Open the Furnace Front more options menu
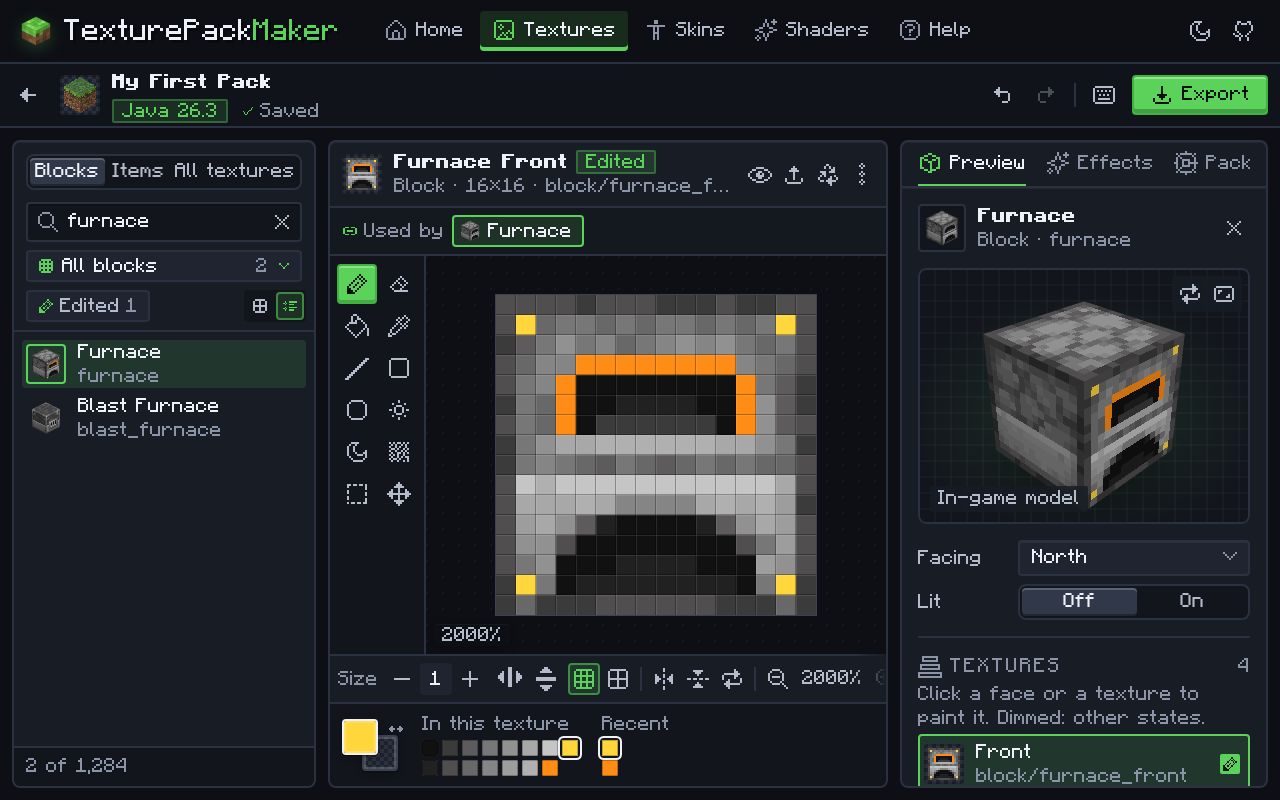The image size is (1280, 800). [x=862, y=175]
